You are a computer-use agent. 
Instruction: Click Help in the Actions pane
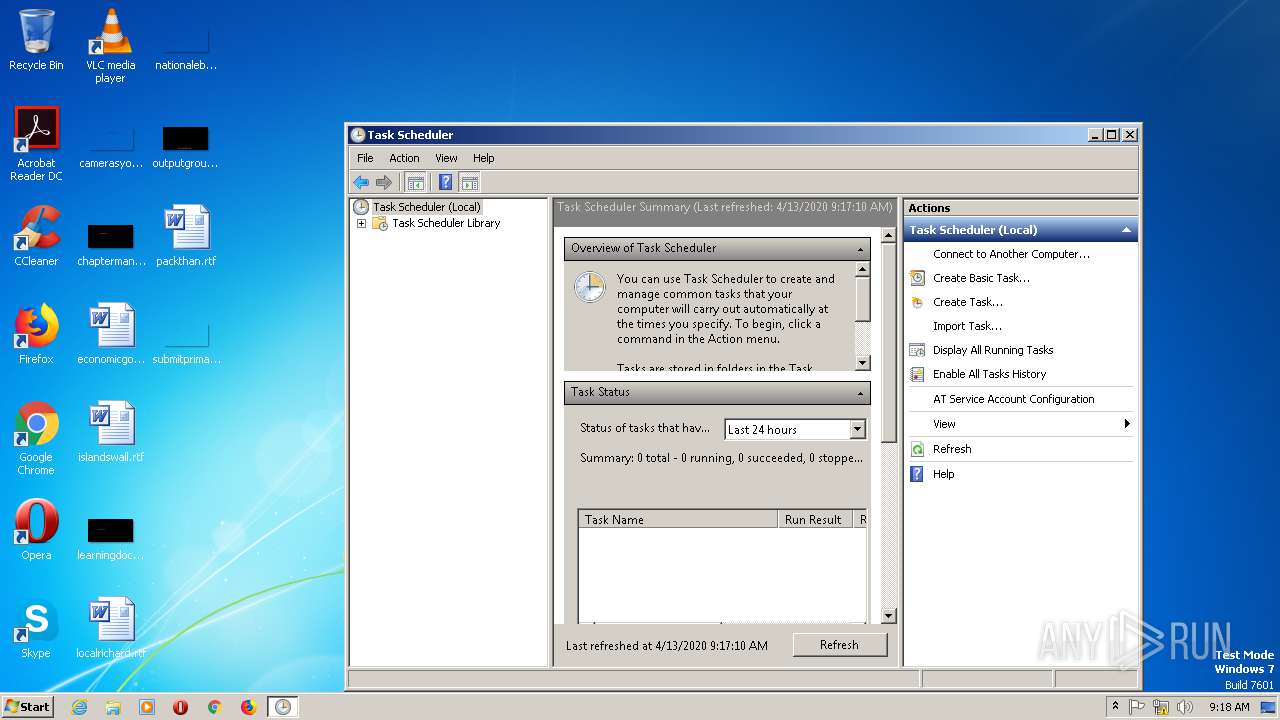pyautogui.click(x=943, y=474)
